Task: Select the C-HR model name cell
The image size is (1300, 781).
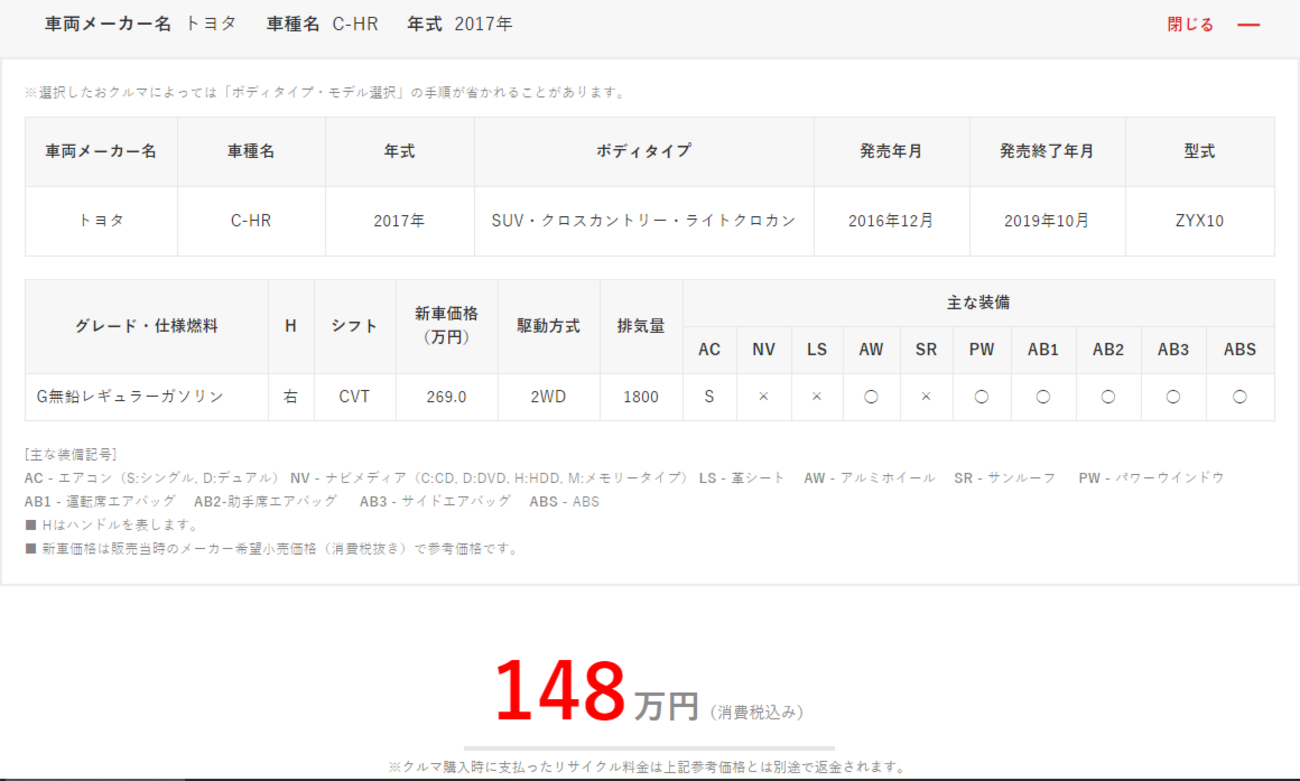Action: [251, 221]
